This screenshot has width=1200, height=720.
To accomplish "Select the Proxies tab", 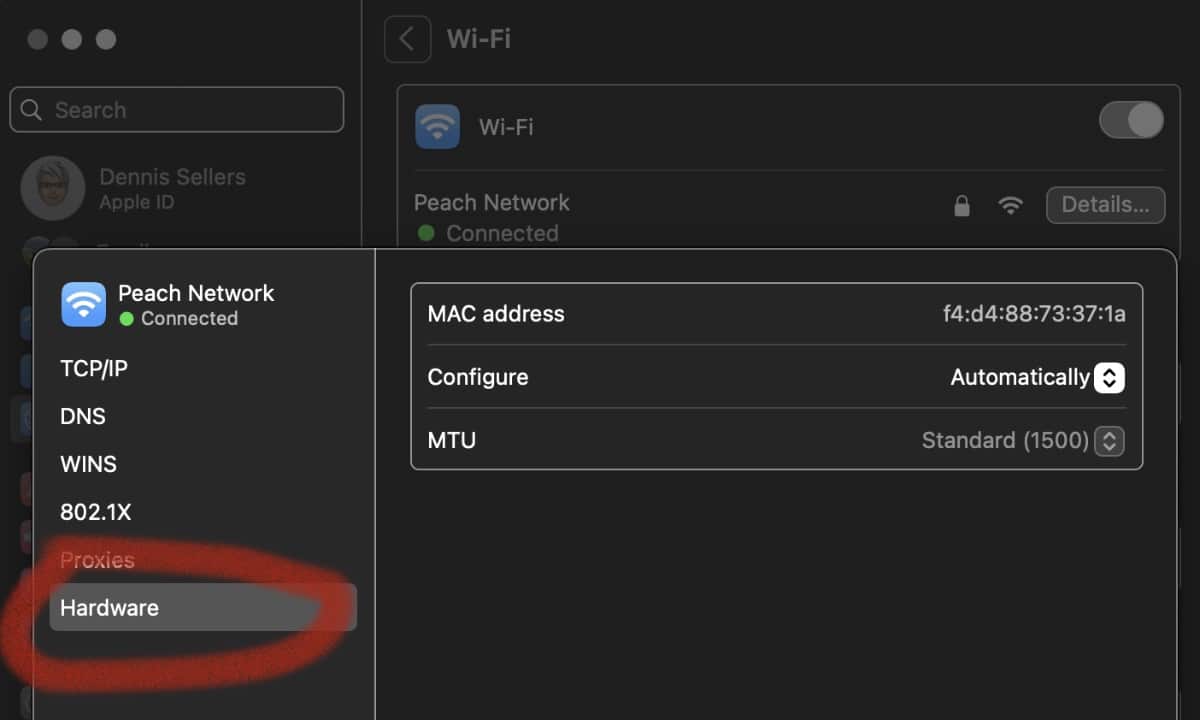I will [97, 560].
